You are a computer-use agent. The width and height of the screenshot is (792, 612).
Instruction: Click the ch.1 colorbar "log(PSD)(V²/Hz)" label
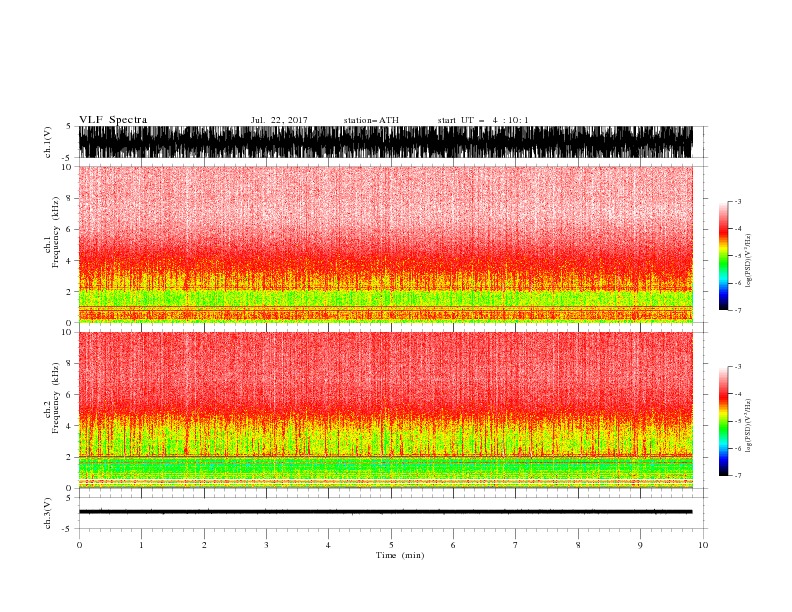pyautogui.click(x=748, y=261)
